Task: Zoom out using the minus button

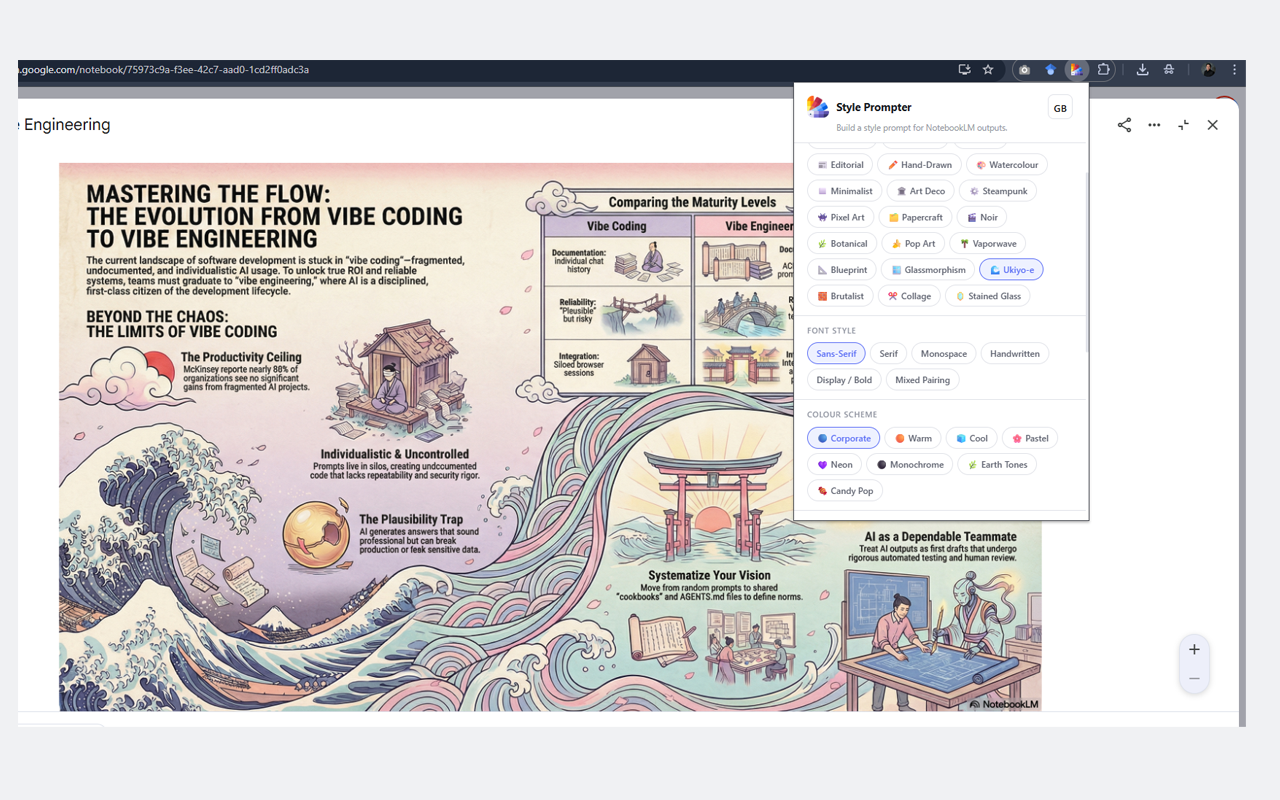Action: (1194, 677)
